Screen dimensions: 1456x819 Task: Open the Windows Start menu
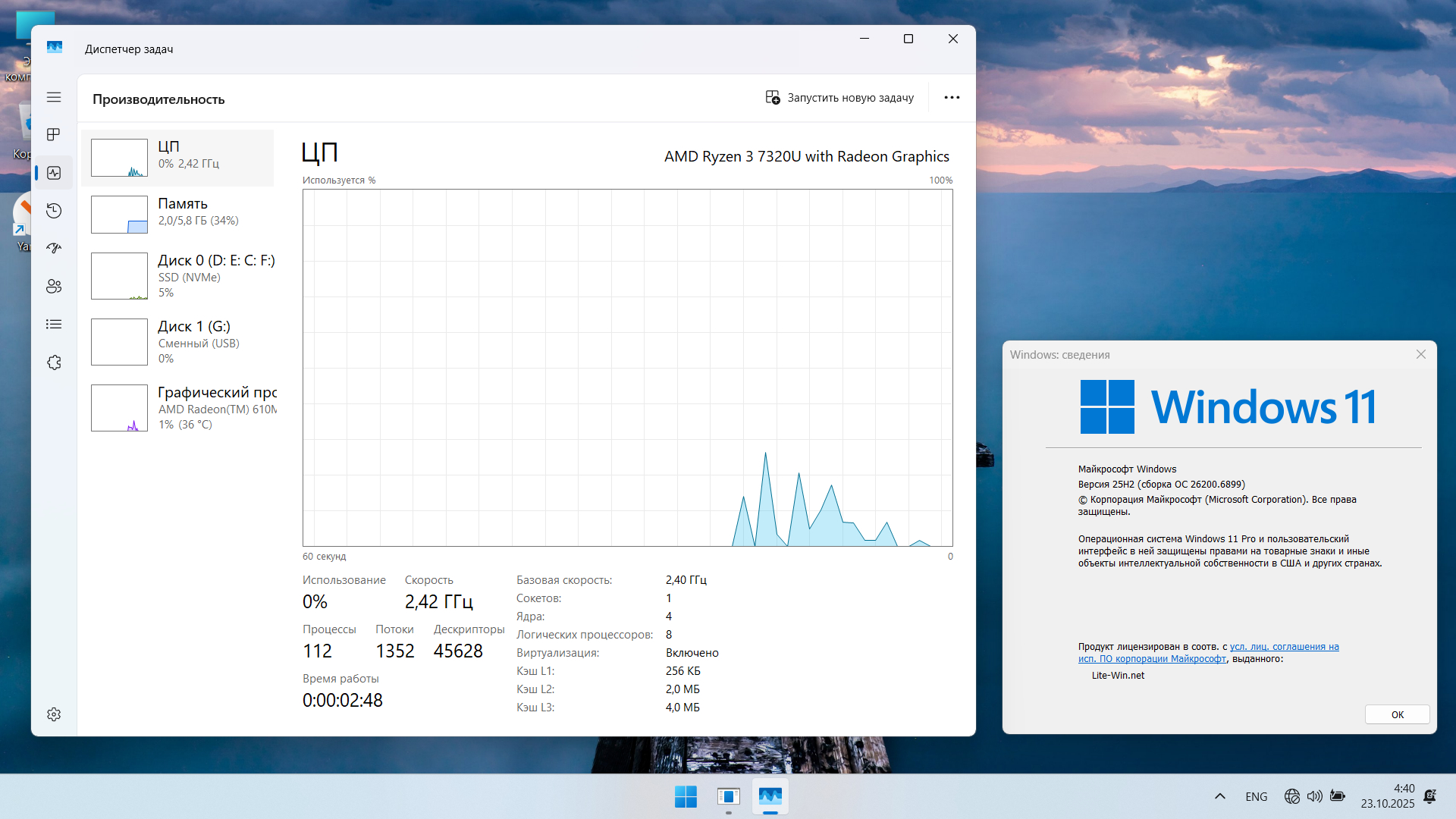click(686, 796)
